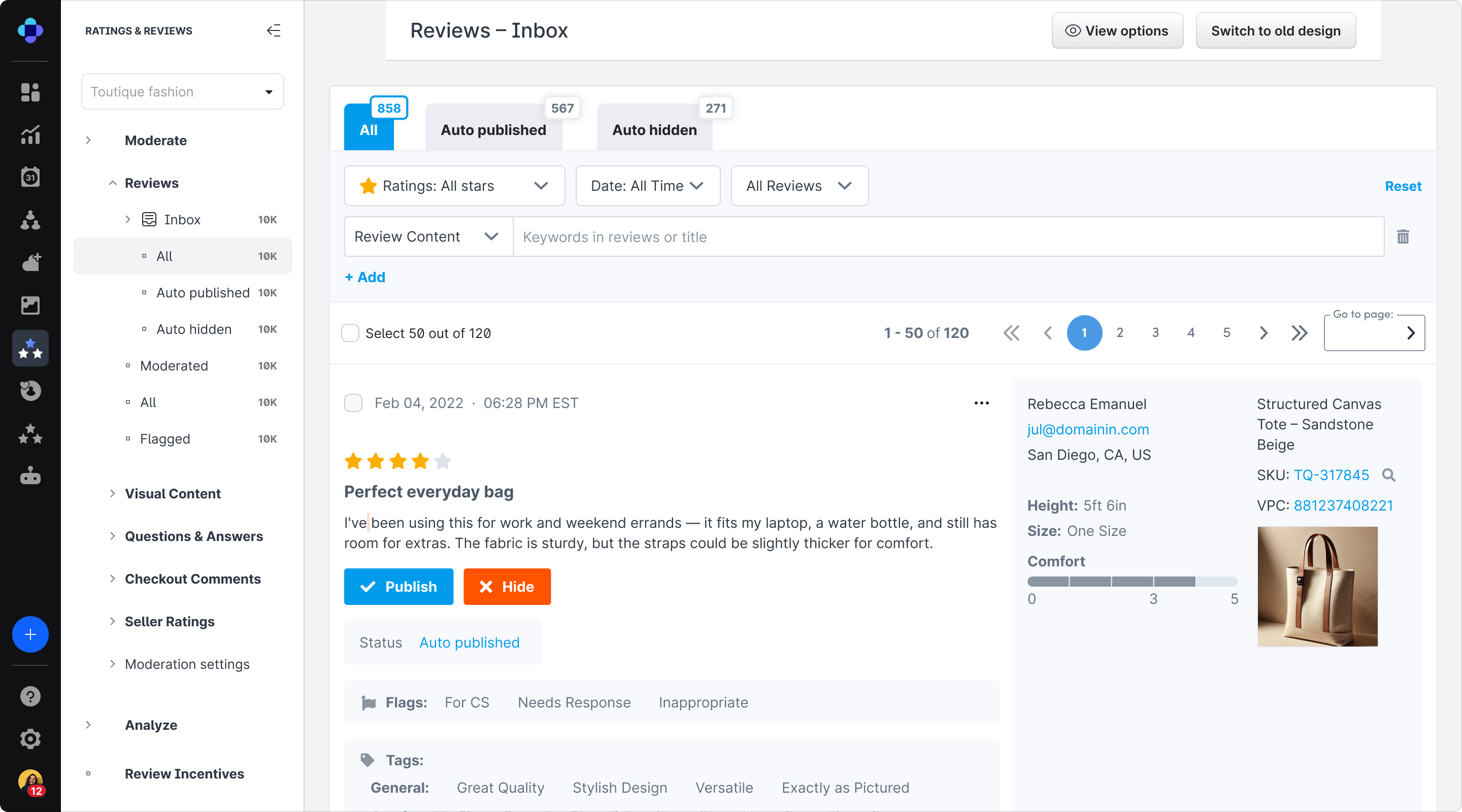Viewport: 1462px width, 812px height.
Task: Jump to the first page with double arrow
Action: (1011, 333)
